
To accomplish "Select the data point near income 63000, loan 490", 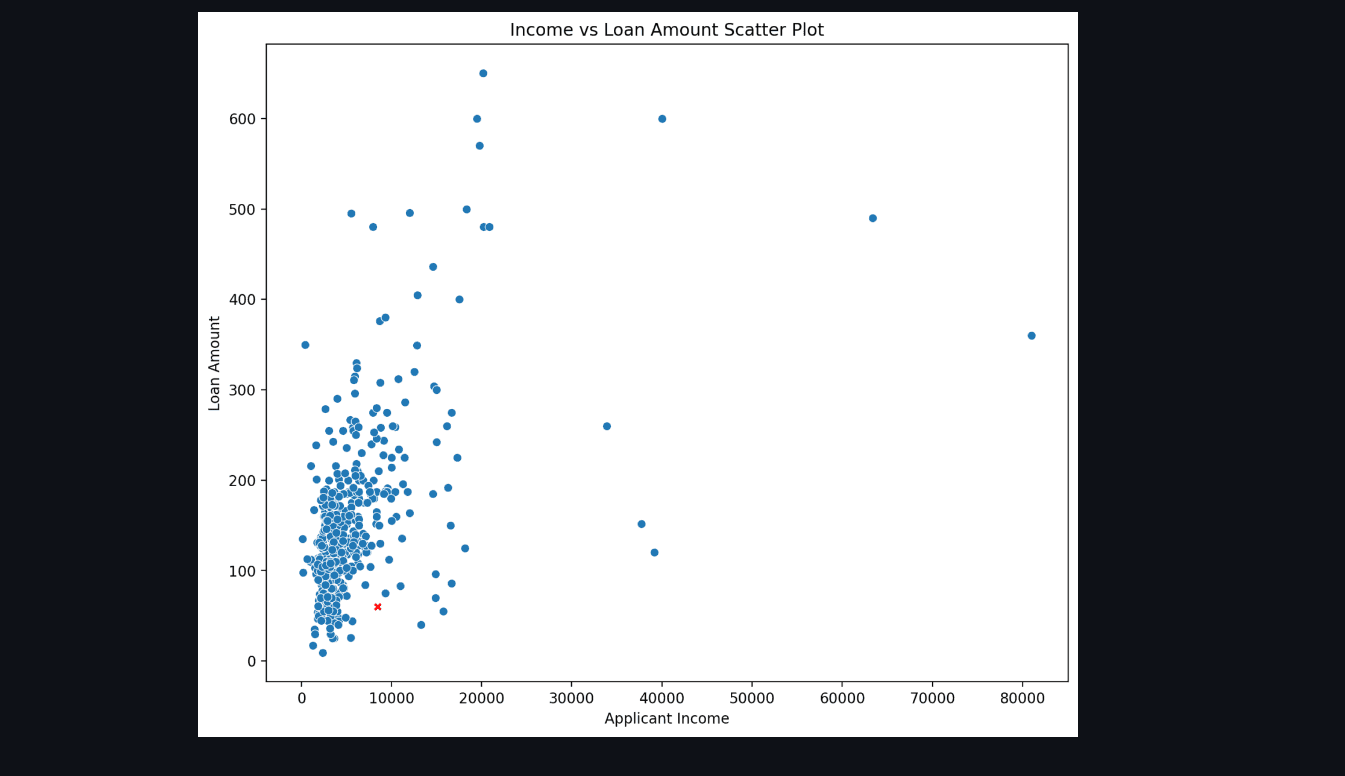I will 872,218.
